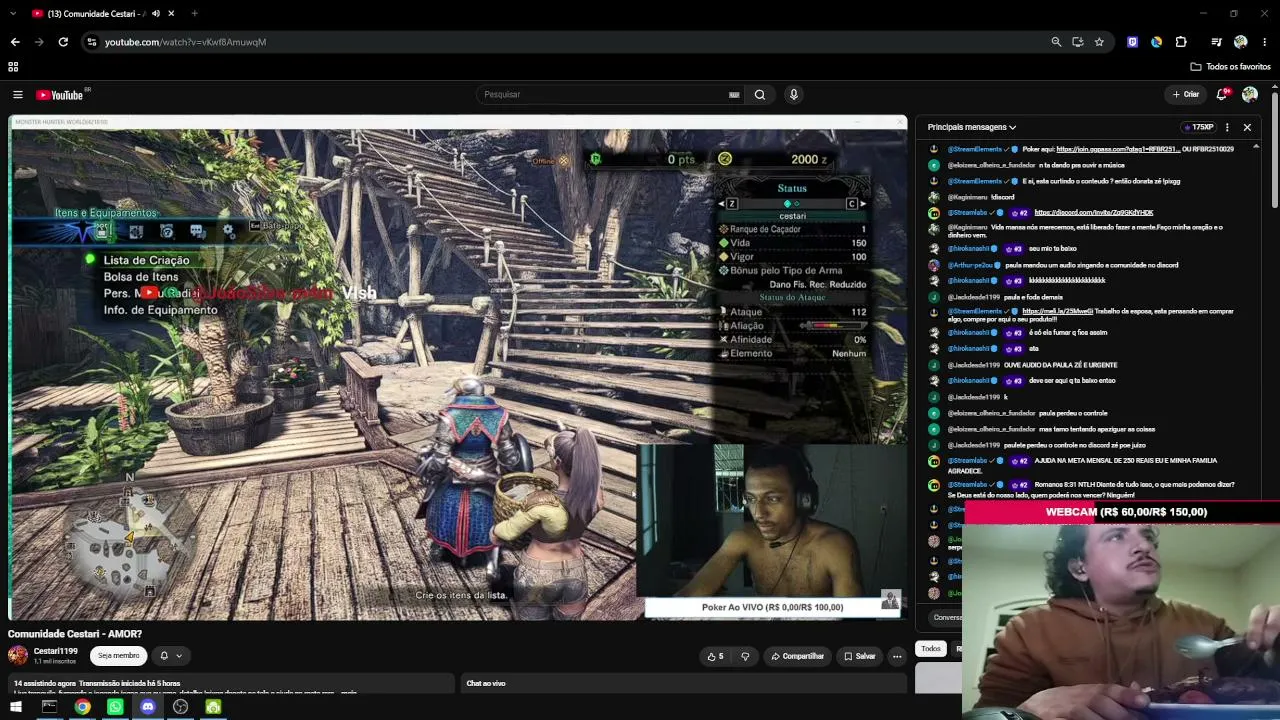
Task: Open WhatsApp from the taskbar
Action: pyautogui.click(x=115, y=707)
